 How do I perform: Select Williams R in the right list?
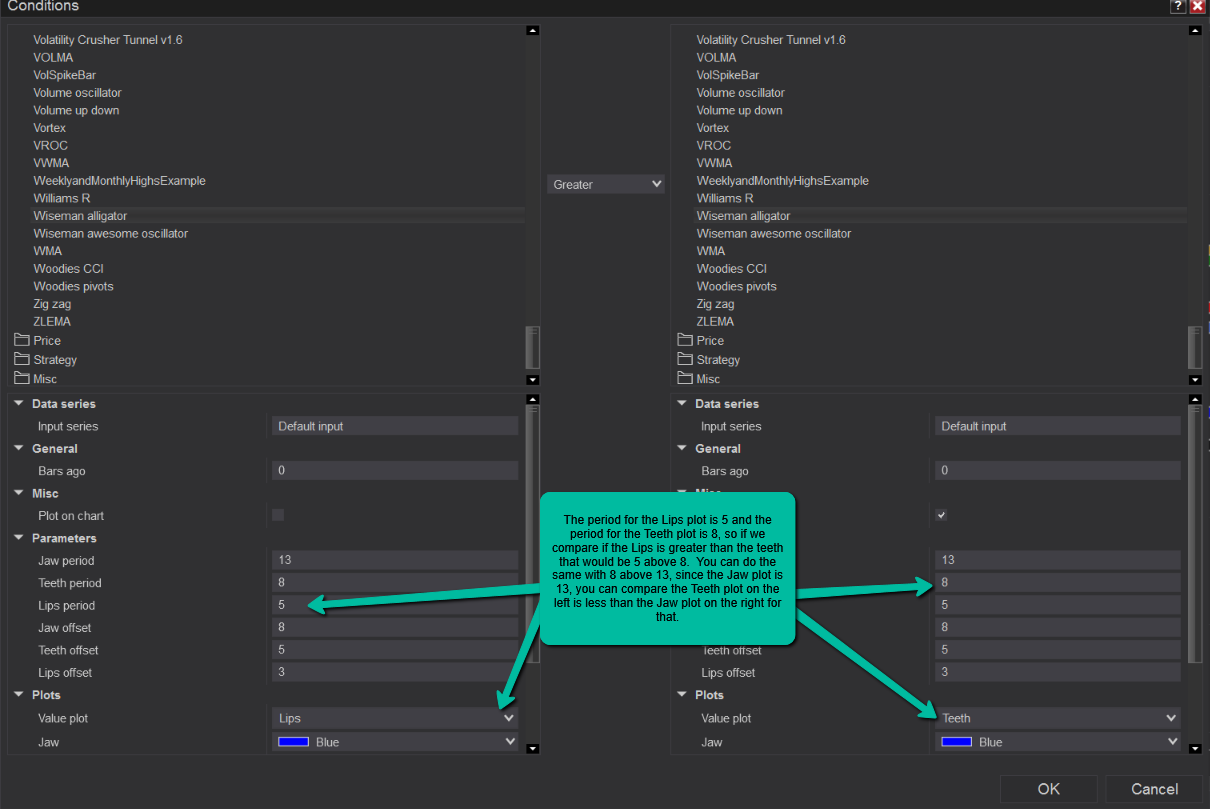tap(725, 198)
